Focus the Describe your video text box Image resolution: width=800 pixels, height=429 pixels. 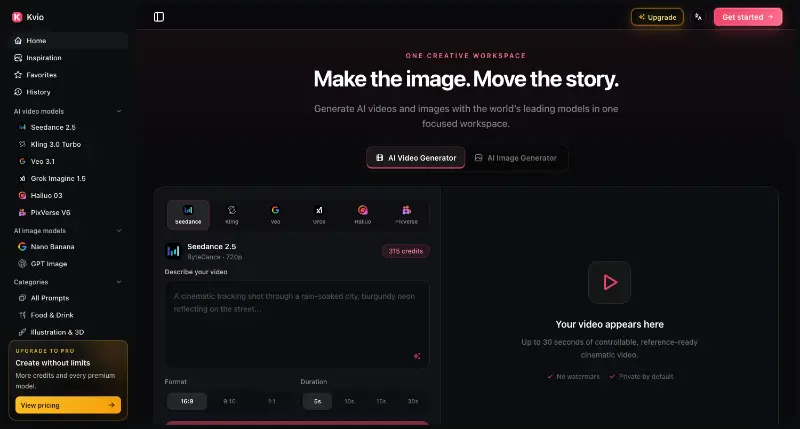[x=297, y=324]
